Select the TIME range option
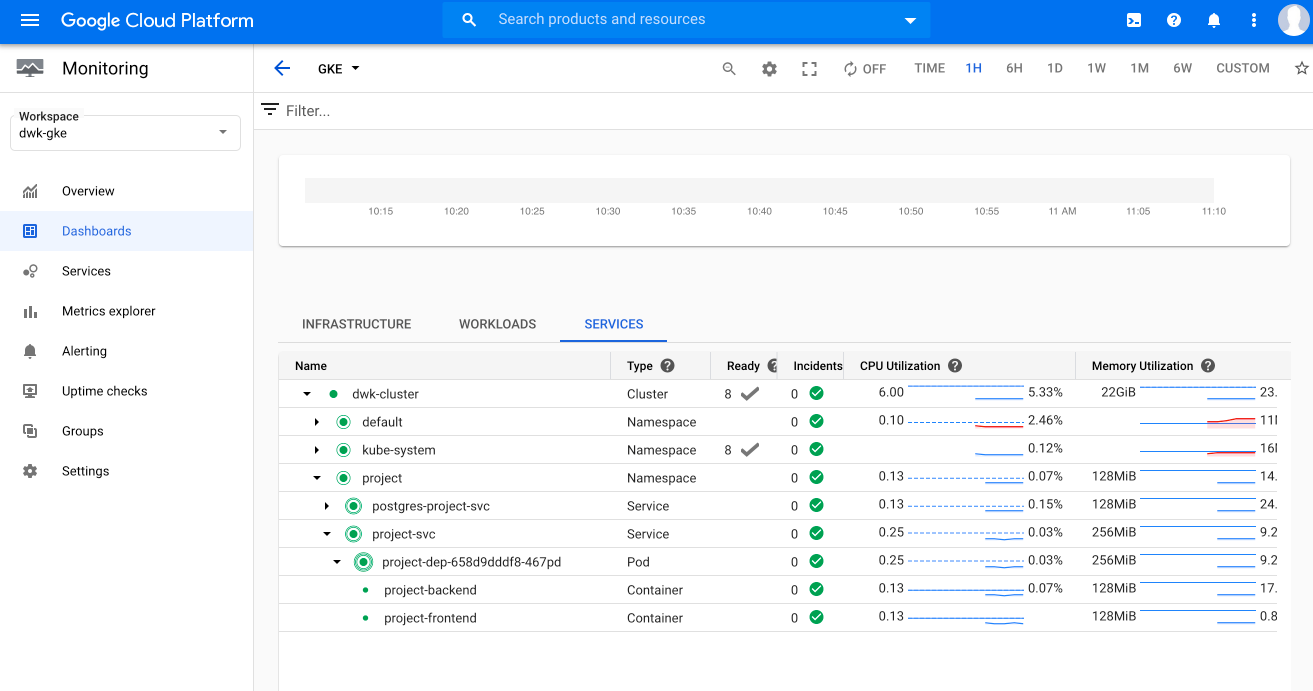The height and width of the screenshot is (691, 1313). tap(930, 69)
